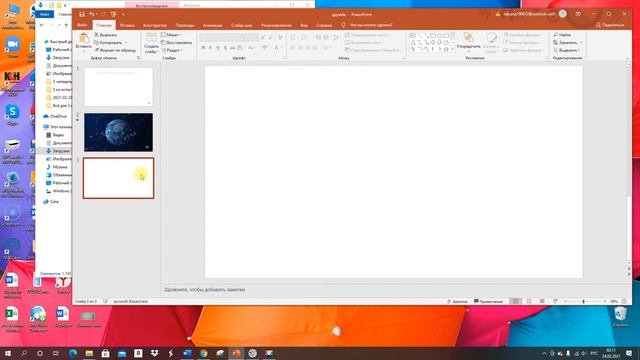
Task: Open the Layout (Макет) dropdown
Action: (171, 35)
